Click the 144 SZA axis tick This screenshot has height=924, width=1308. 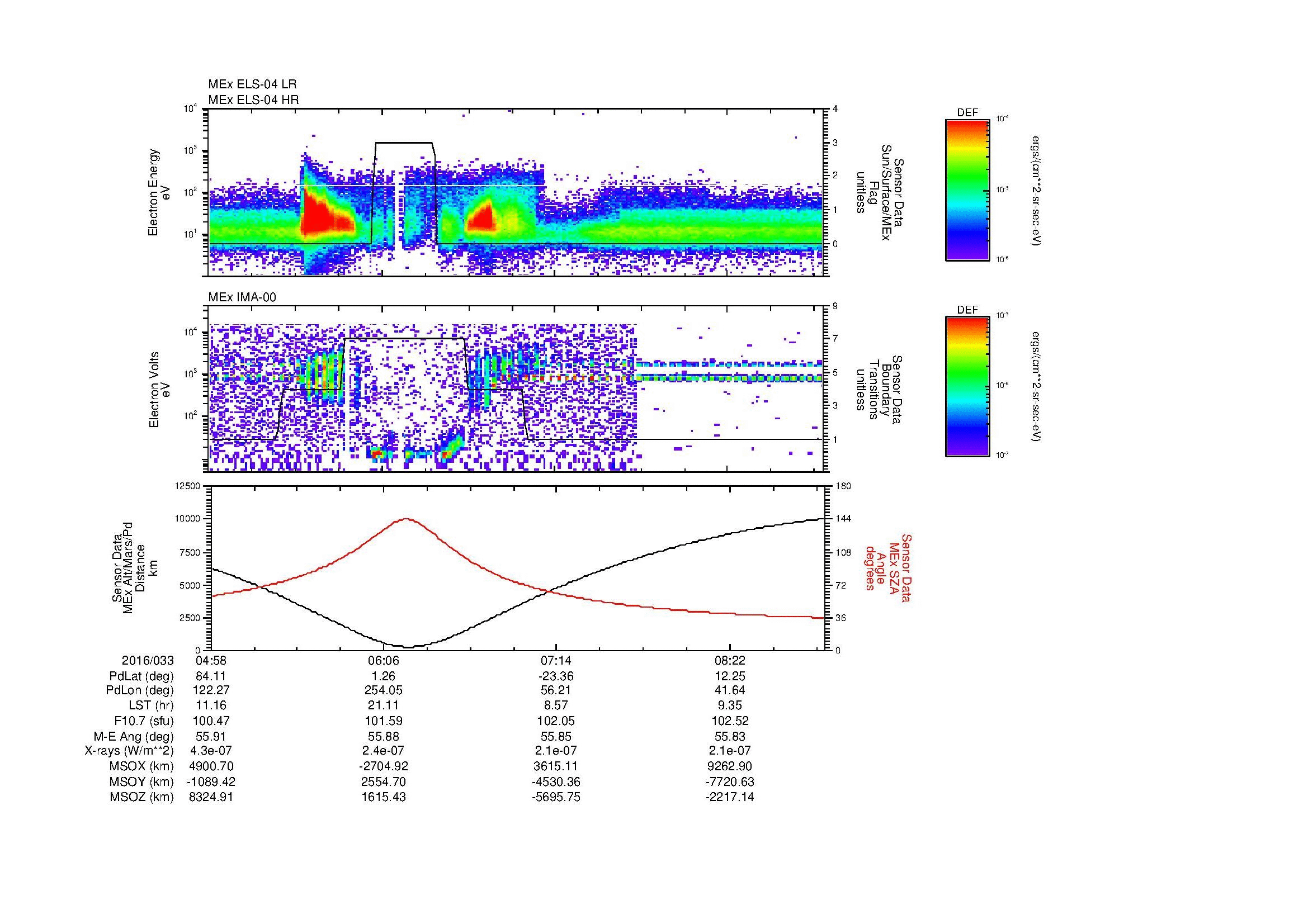[x=843, y=519]
